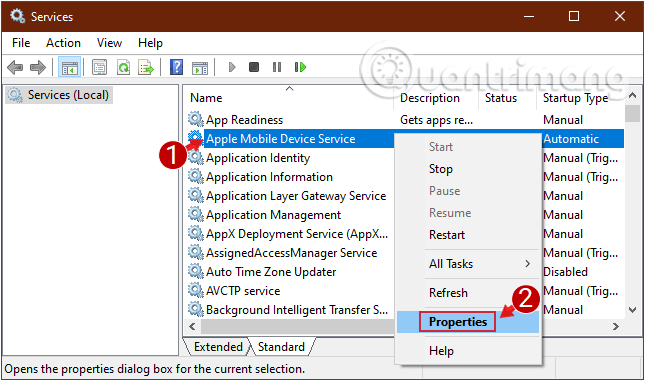Switch to the Extended tab
The height and width of the screenshot is (381, 645).
coord(218,347)
